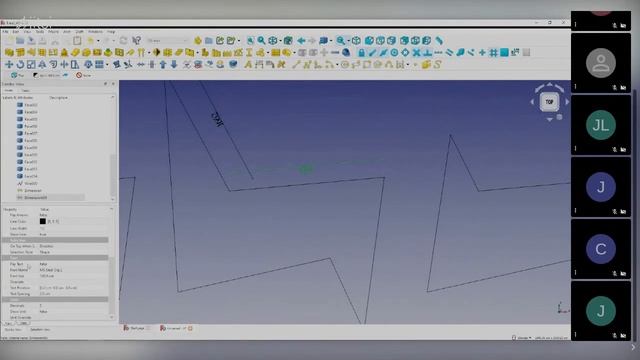Open the Help menu
The image size is (640, 360).
111,31
